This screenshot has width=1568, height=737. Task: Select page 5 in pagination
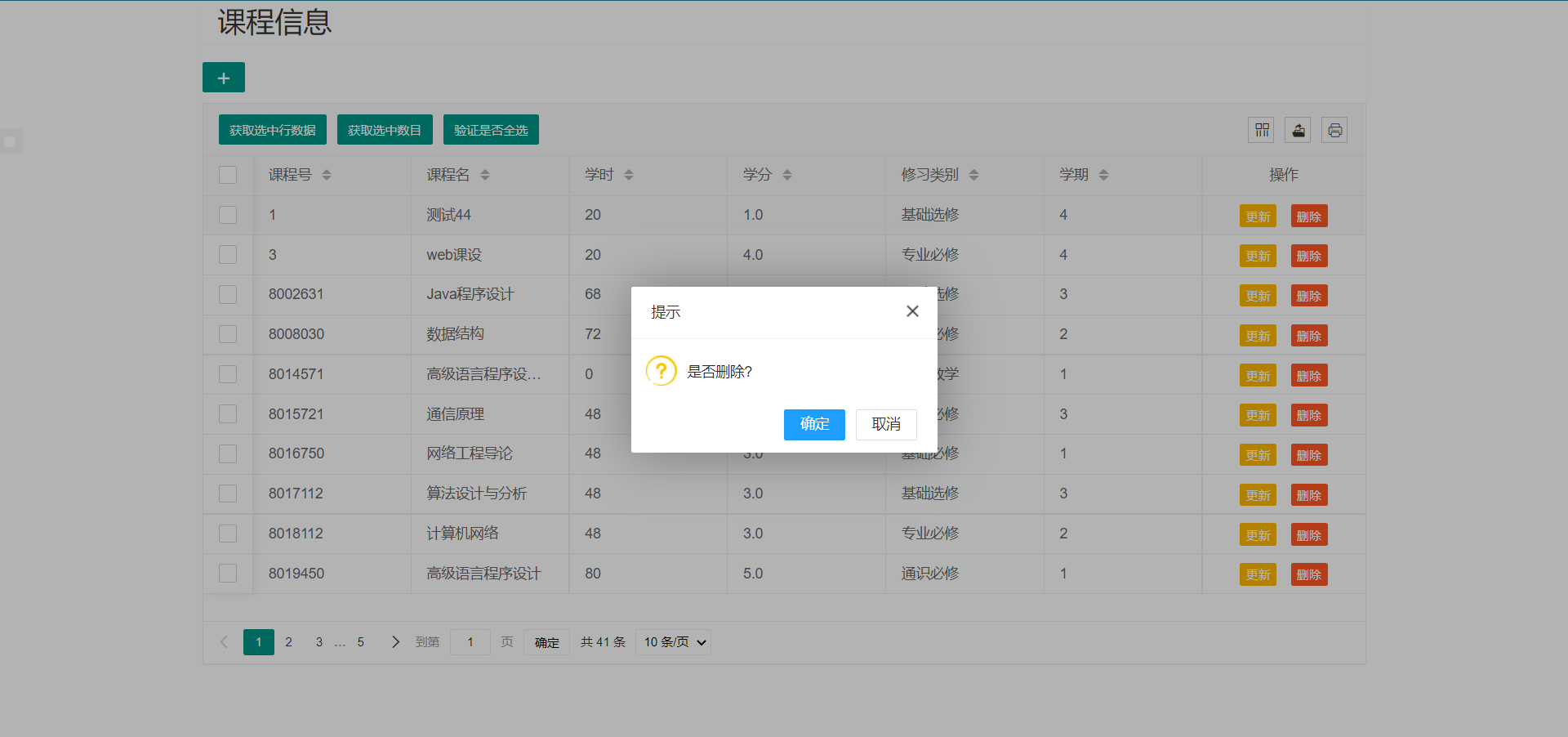pos(360,642)
